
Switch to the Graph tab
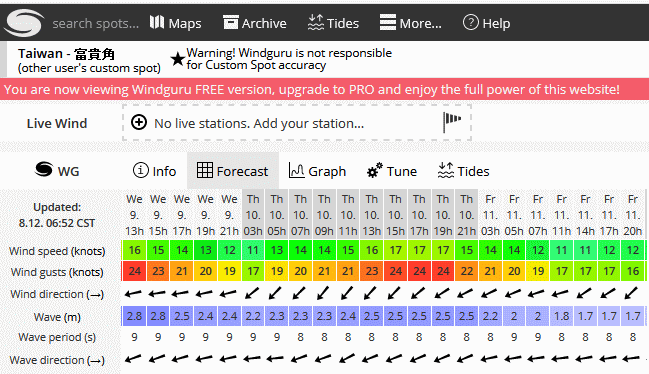[x=317, y=171]
